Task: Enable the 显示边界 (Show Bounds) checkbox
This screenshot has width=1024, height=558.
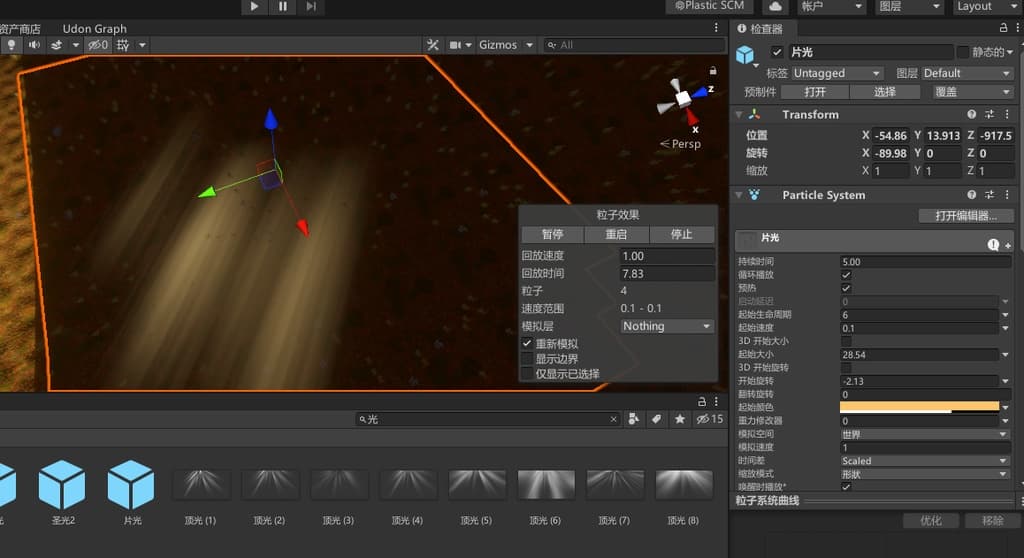Action: pos(527,358)
